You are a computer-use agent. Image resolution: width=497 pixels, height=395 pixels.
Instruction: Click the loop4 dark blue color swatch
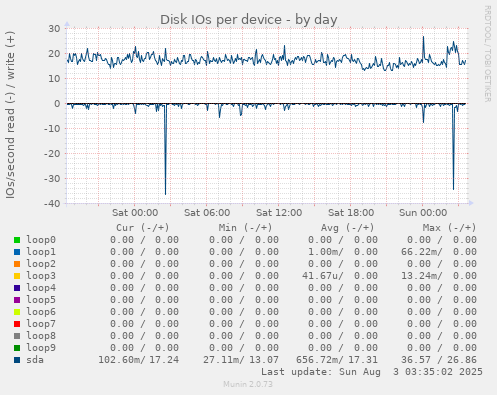click(x=17, y=288)
